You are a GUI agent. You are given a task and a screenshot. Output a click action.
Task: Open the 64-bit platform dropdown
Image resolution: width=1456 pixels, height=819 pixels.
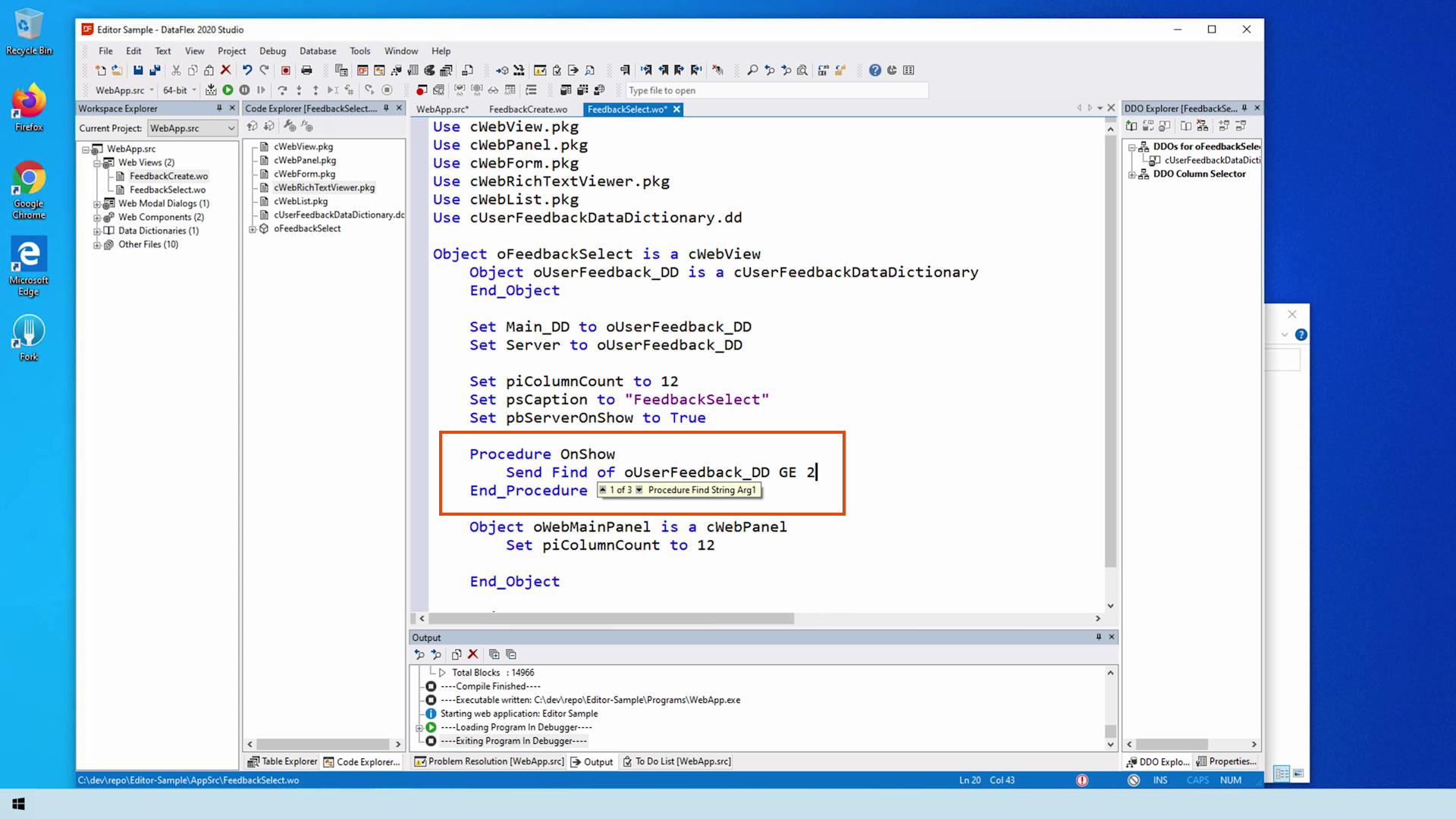click(194, 90)
